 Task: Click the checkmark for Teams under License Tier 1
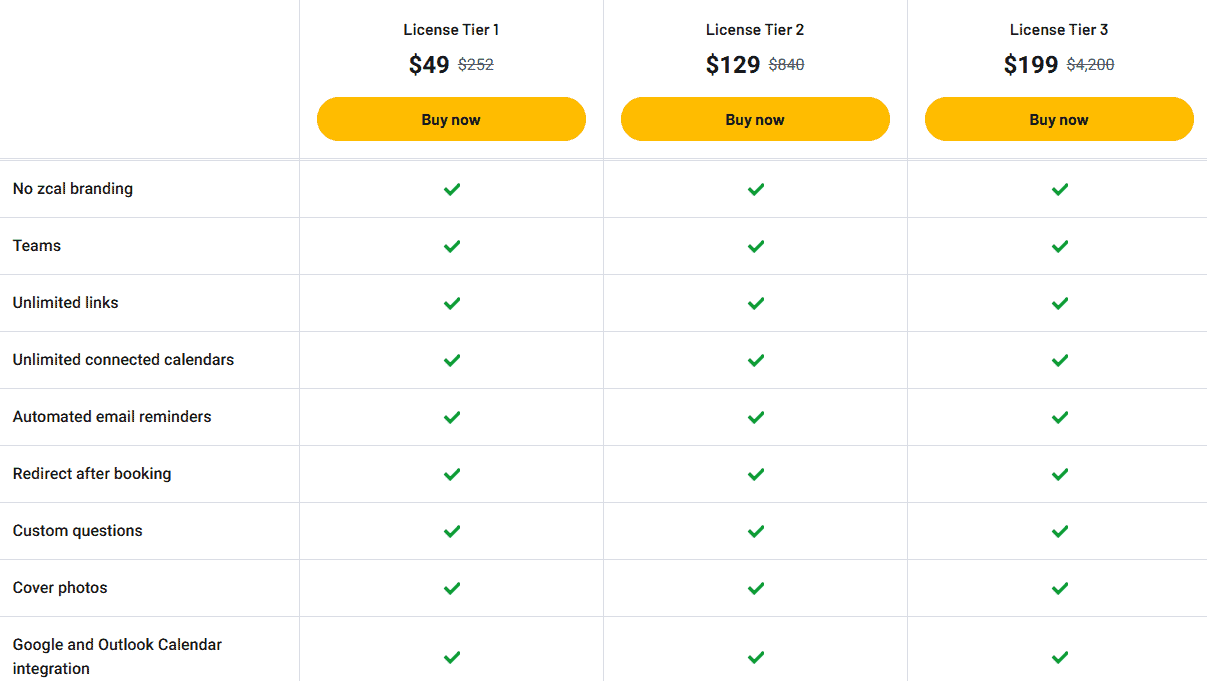pos(451,246)
